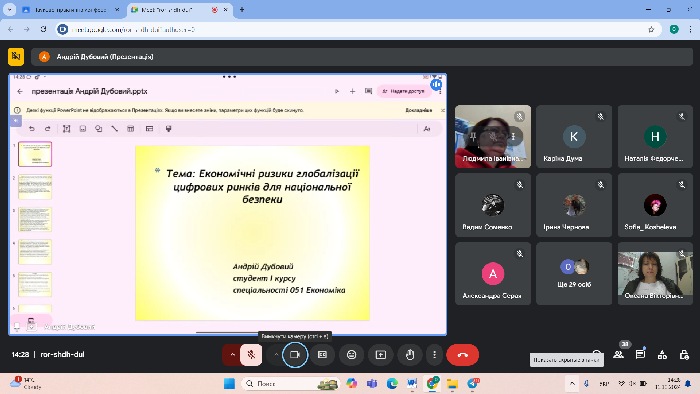Expand audio settings arrow beside microphone

tap(232, 355)
